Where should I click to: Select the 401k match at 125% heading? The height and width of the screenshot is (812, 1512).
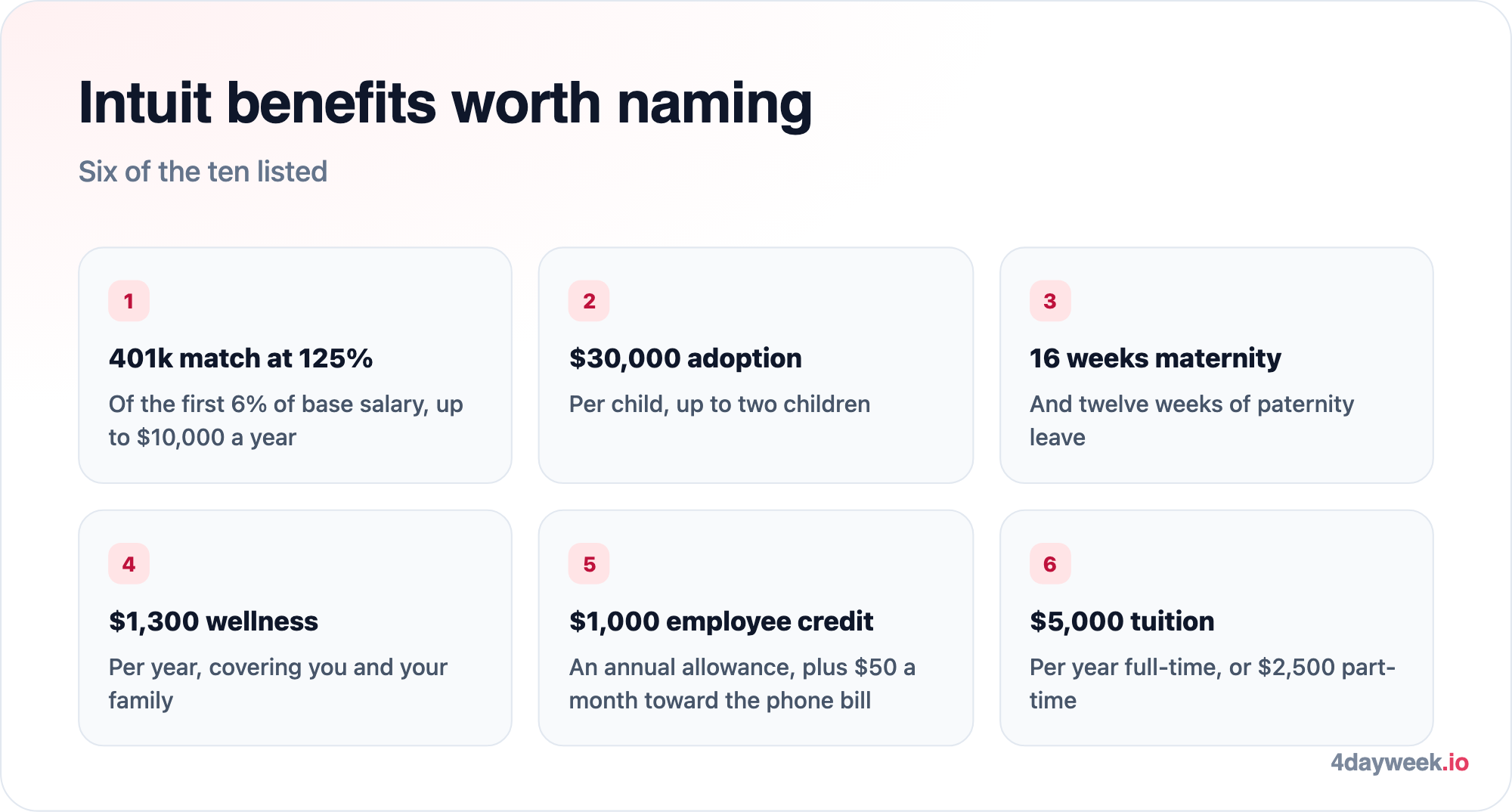pos(240,358)
